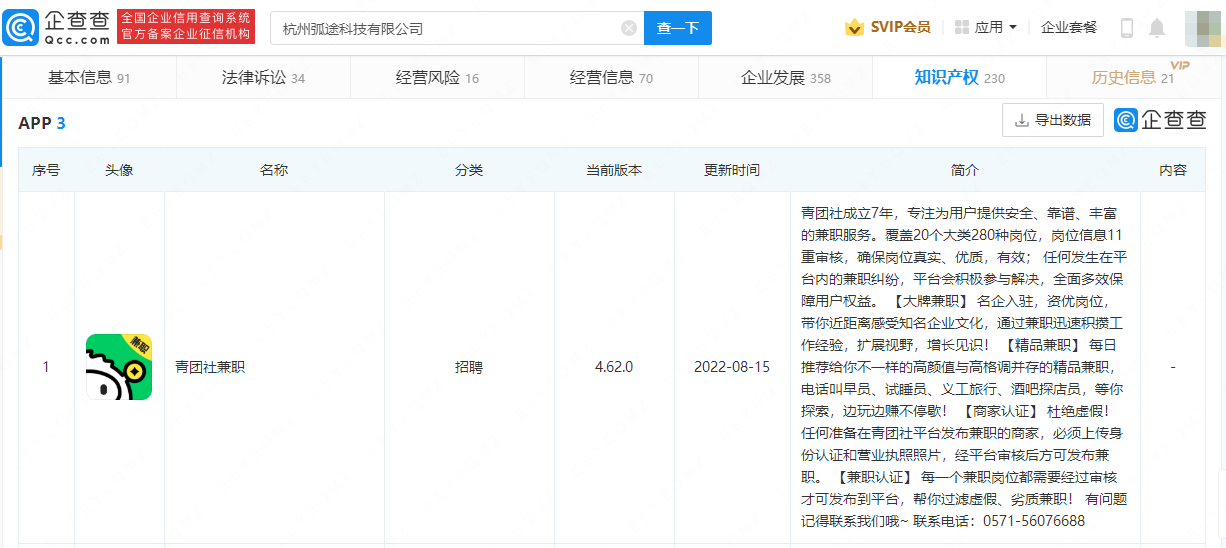
Task: Click the 分类 column header
Action: (469, 170)
